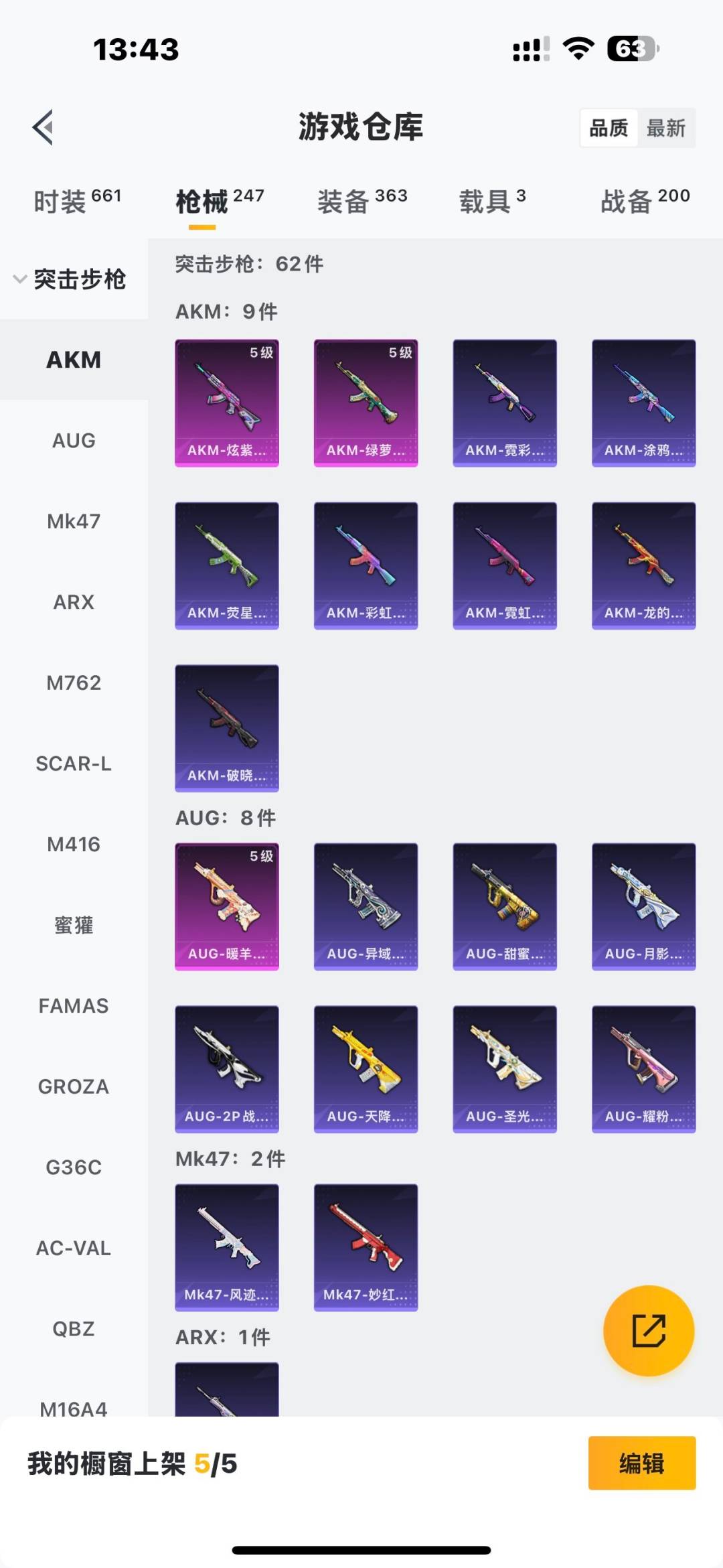723x1568 pixels.
Task: Collapse the 突击步枪 category
Action: coord(70,279)
